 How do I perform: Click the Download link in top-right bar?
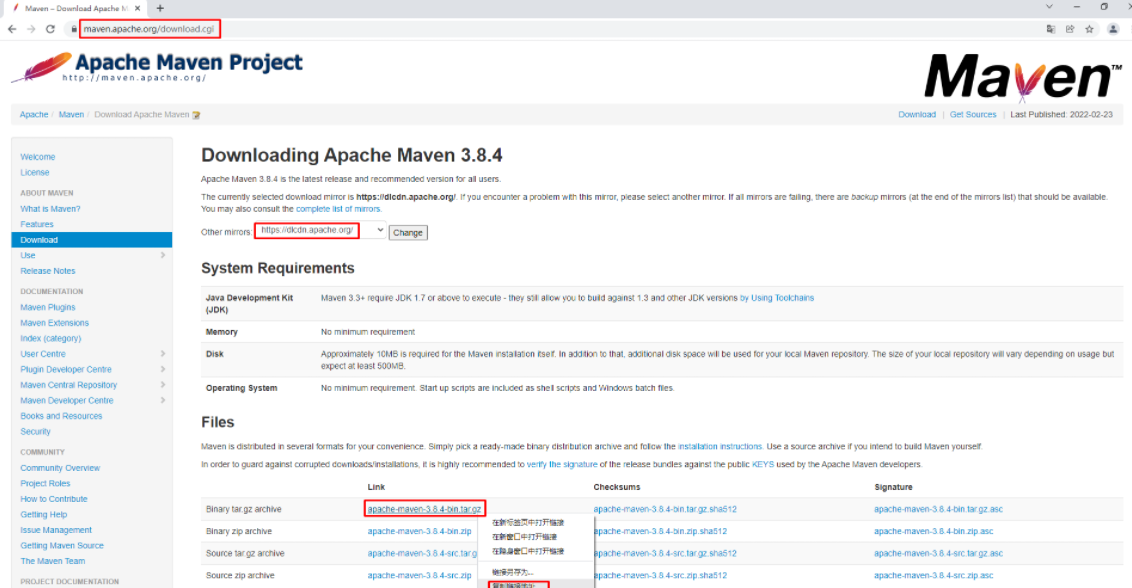click(x=917, y=115)
